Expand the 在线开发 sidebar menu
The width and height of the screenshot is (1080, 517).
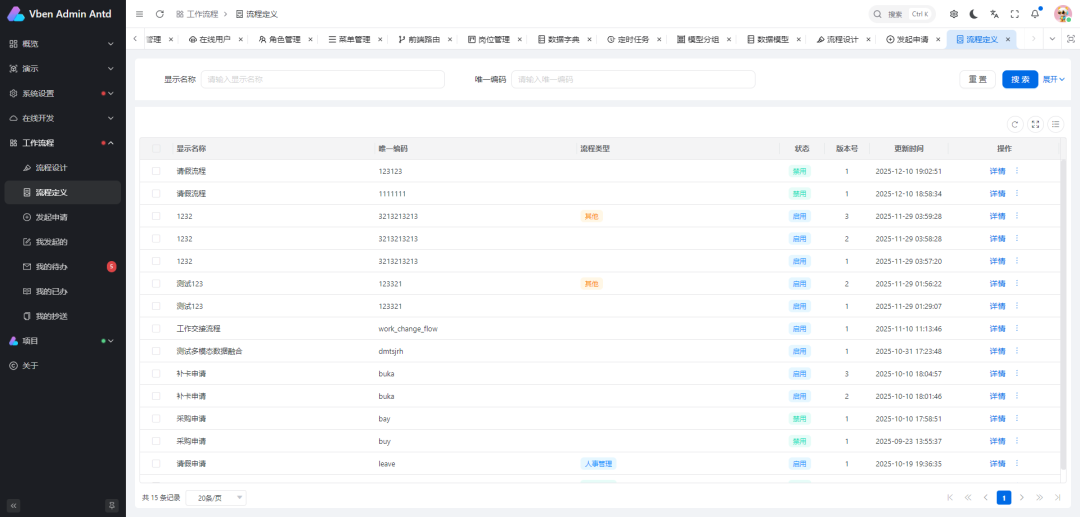62,118
